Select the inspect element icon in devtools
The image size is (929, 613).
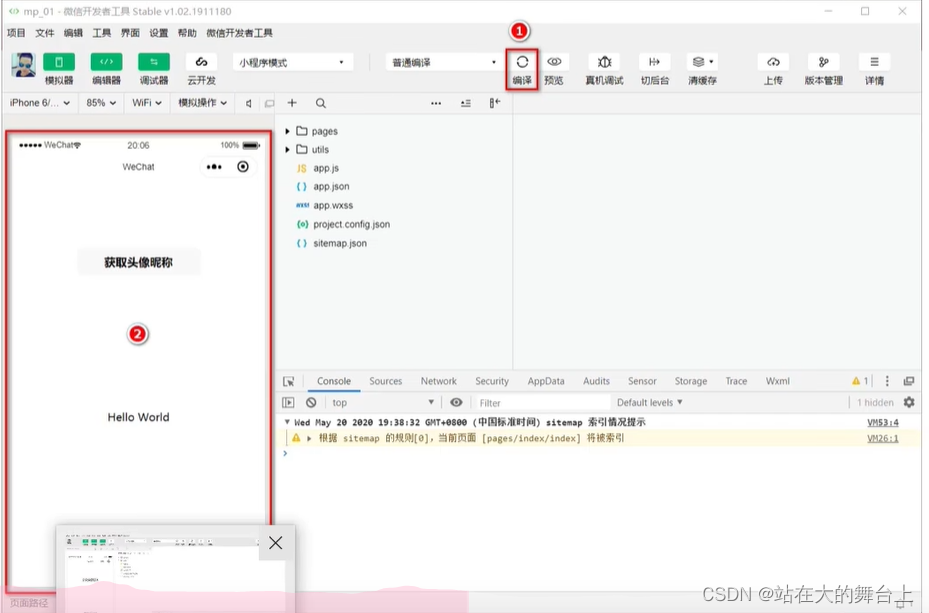tap(289, 381)
